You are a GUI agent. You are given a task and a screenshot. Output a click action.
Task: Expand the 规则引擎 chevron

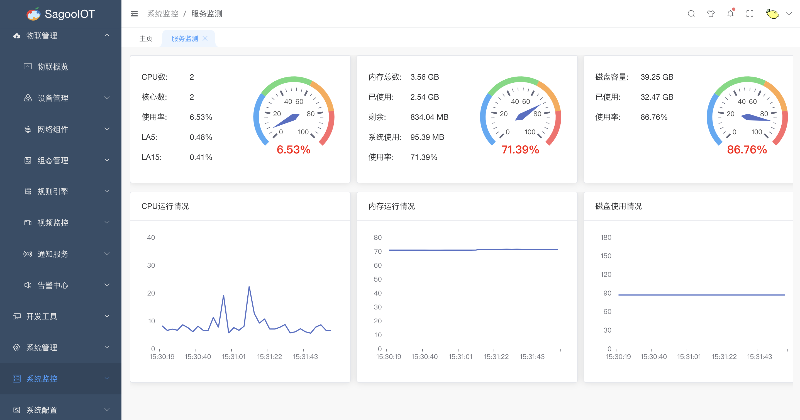(107, 191)
